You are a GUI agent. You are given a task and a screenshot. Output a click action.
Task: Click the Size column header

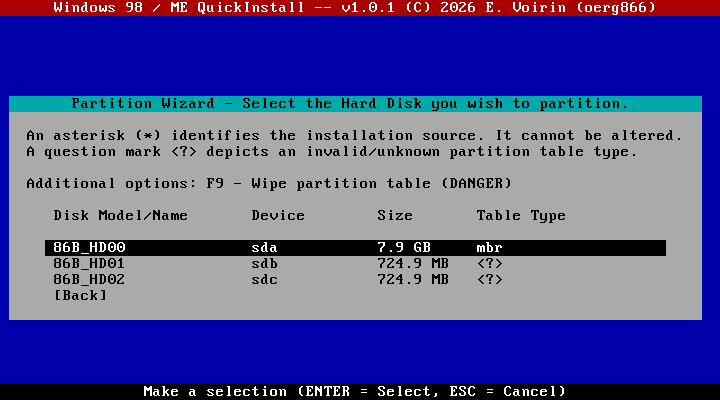395,215
